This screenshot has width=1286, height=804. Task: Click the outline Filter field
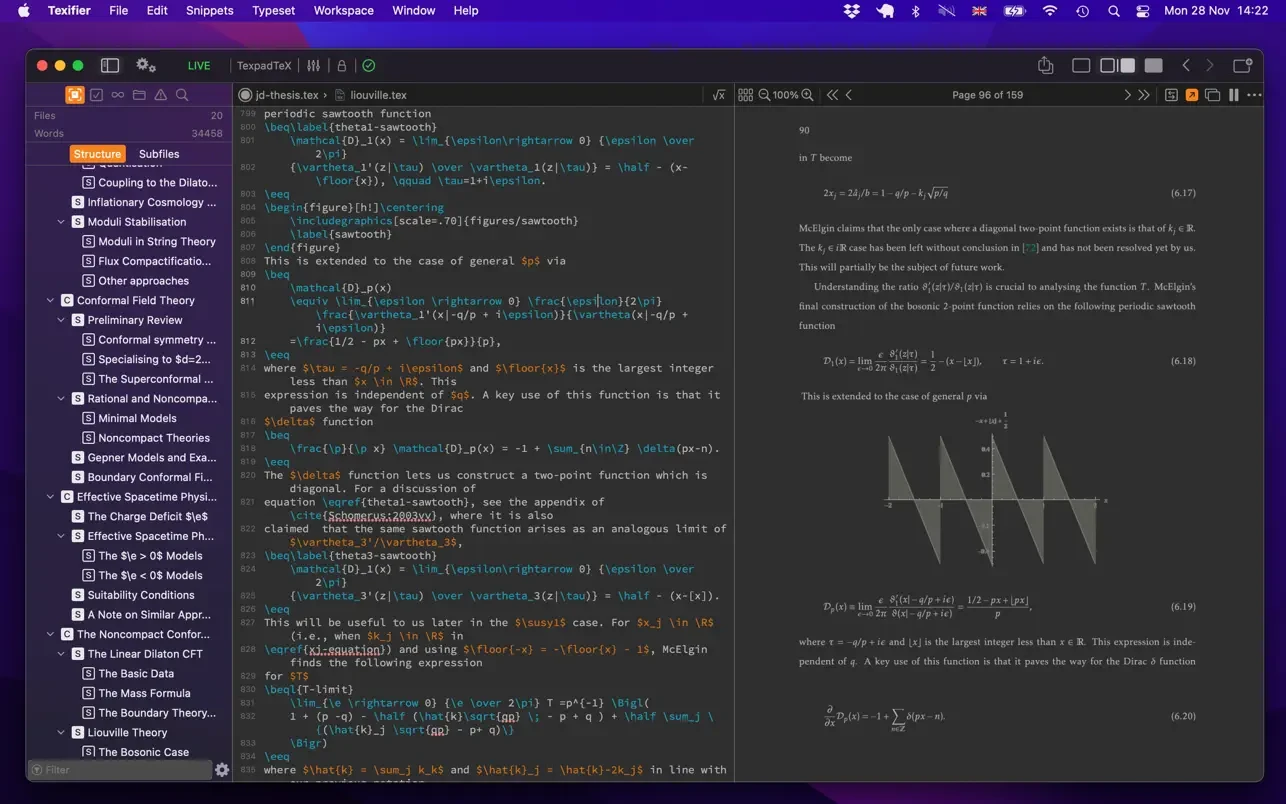[x=120, y=770]
